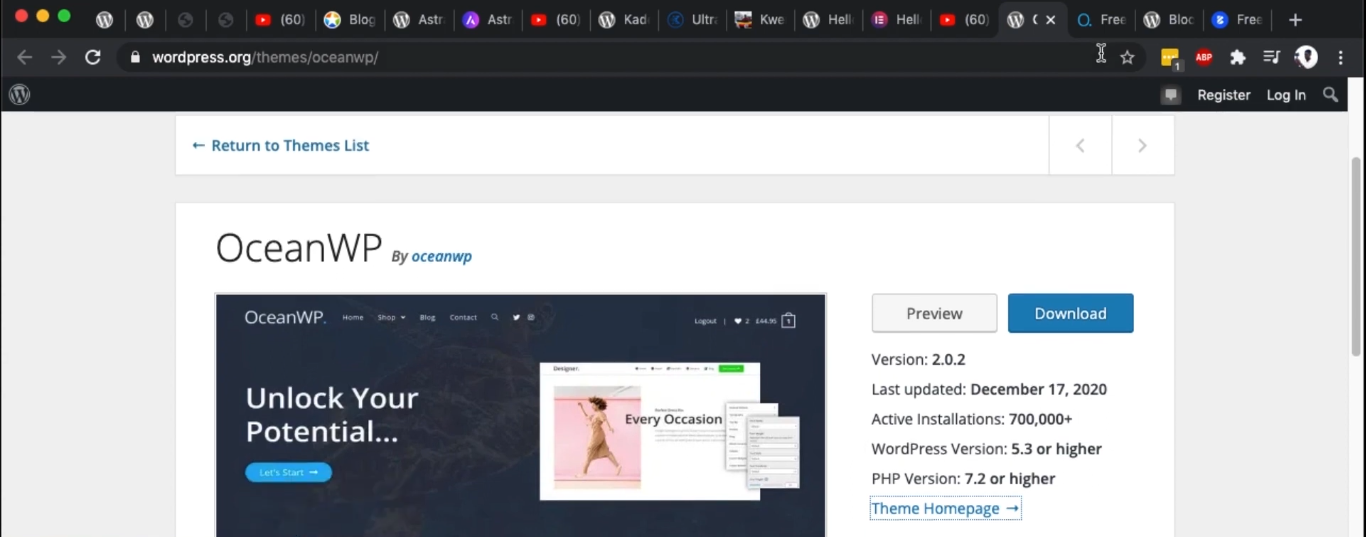1366x537 pixels.
Task: Click the browser forward arrow
Action: 59,57
